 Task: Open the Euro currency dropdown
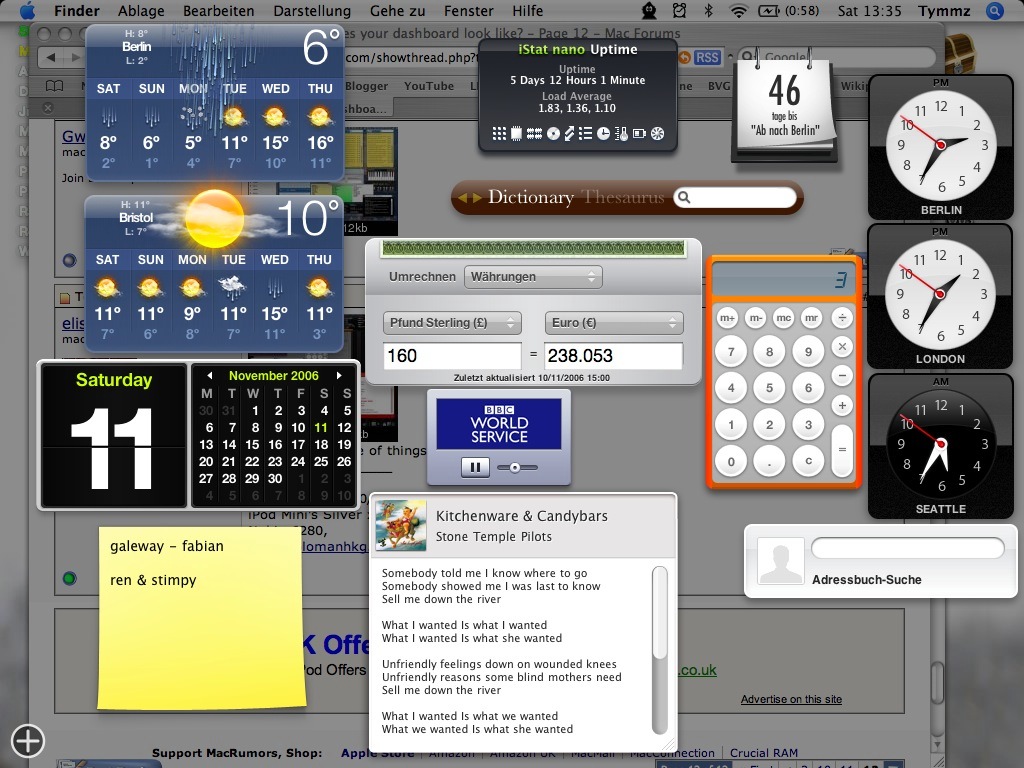[x=614, y=323]
